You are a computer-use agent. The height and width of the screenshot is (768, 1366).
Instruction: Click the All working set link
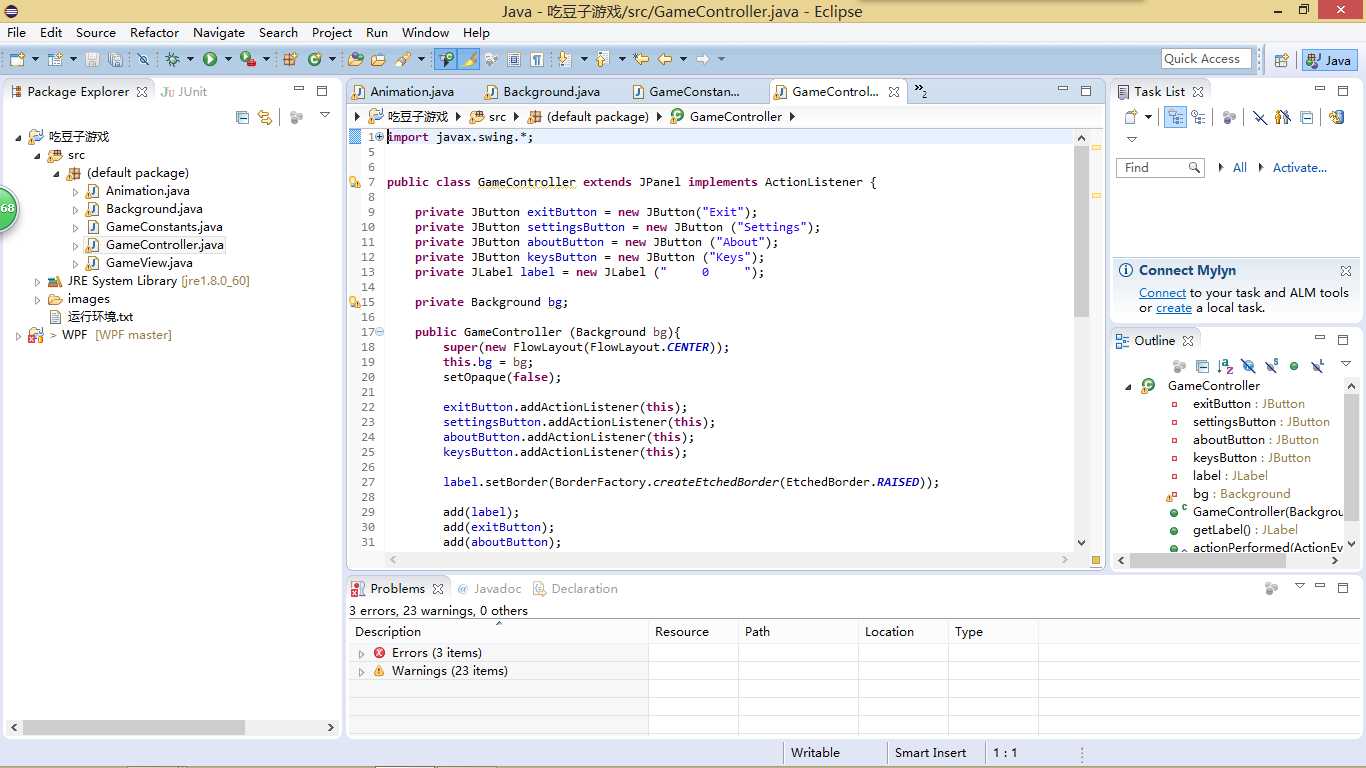pyautogui.click(x=1240, y=168)
